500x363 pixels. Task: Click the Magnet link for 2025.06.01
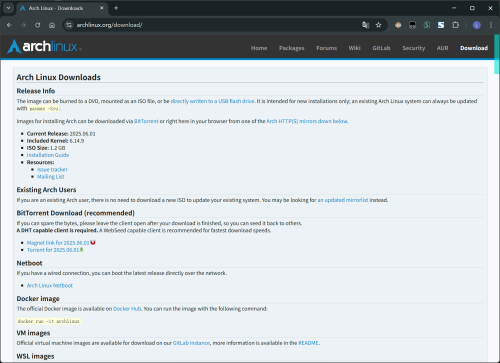pos(58,243)
